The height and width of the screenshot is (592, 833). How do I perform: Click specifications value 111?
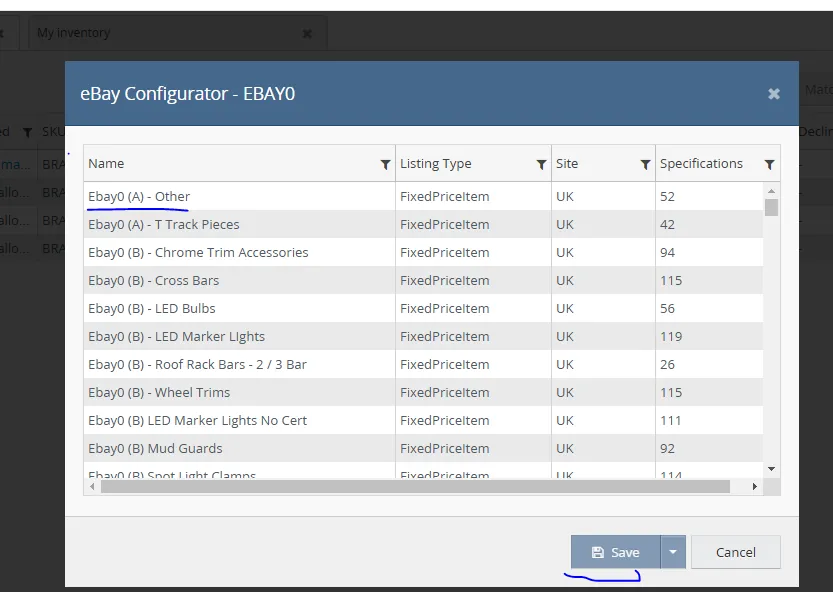(670, 420)
